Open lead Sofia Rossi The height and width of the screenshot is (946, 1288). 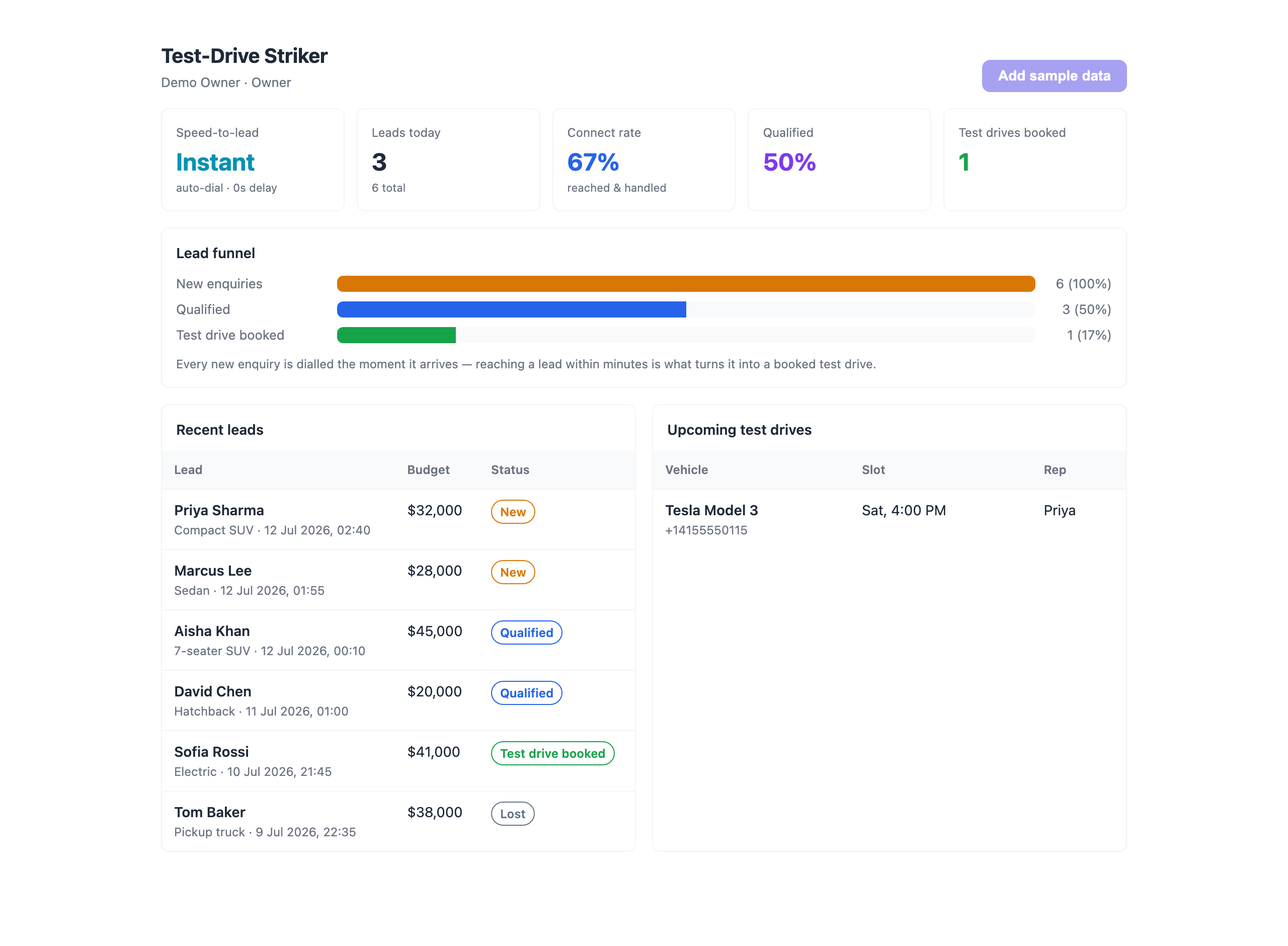398,761
